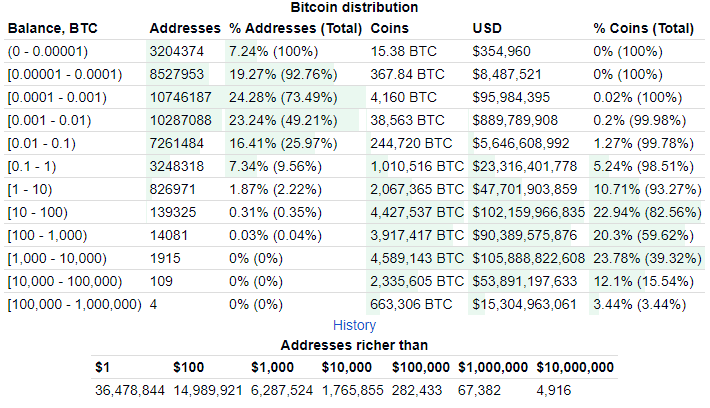Image resolution: width=710 pixels, height=408 pixels.
Task: Select the '(0 - 0.00001)' balance row
Action: [x=354, y=51]
